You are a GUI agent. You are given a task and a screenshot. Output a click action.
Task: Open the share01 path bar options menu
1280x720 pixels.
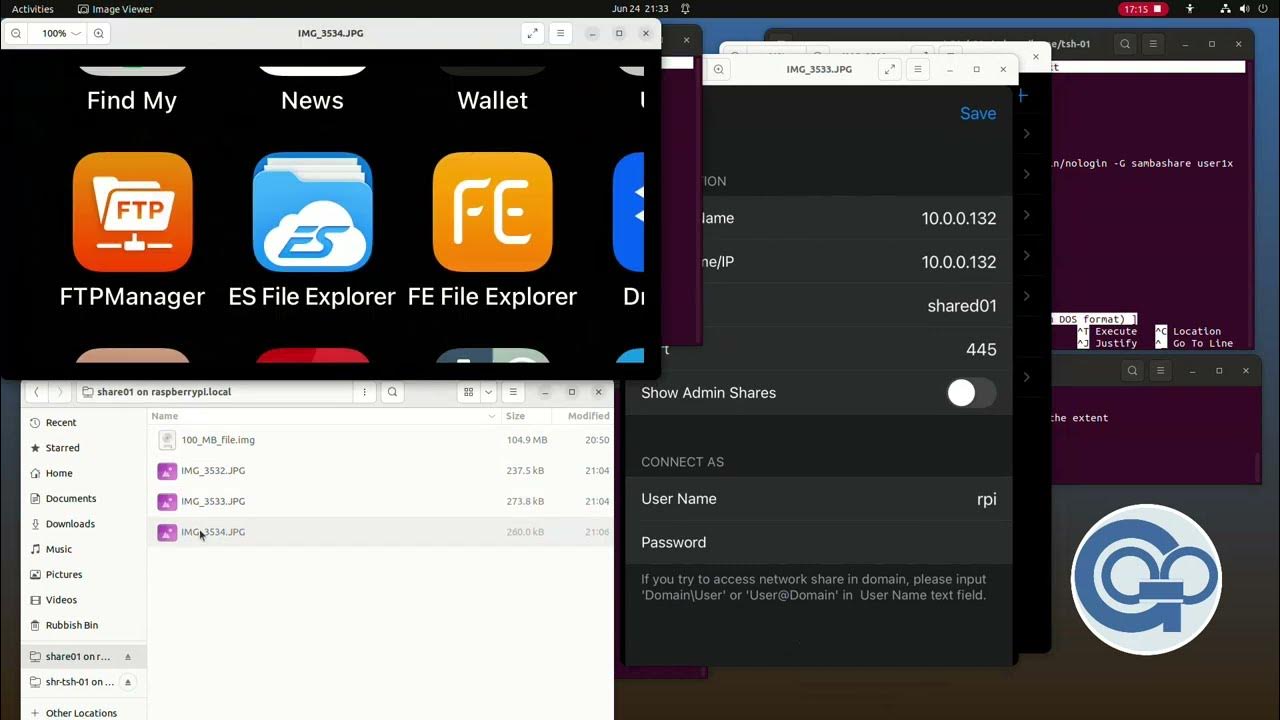364,392
